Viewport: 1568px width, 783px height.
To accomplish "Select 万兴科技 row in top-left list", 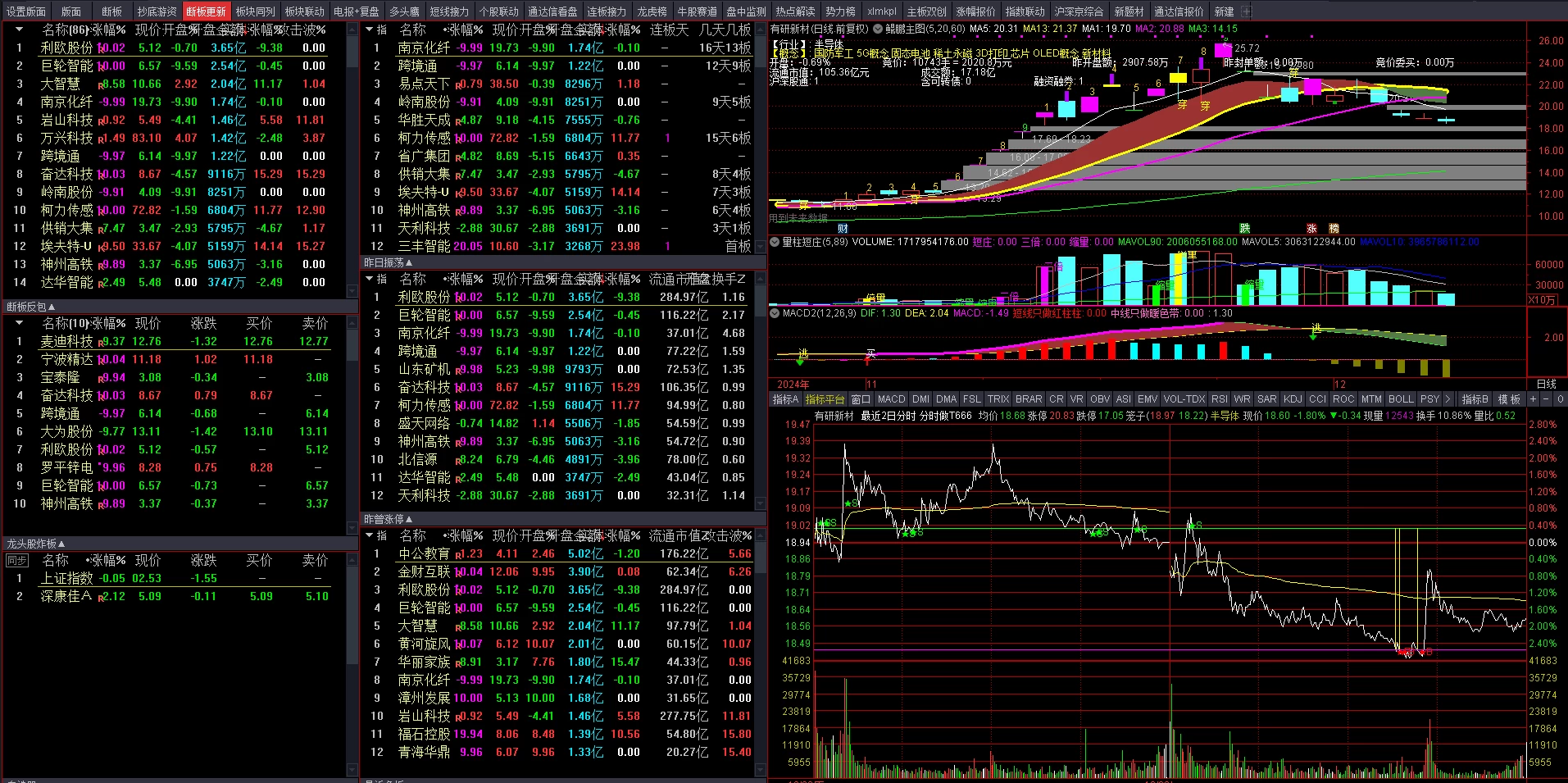I will click(173, 138).
